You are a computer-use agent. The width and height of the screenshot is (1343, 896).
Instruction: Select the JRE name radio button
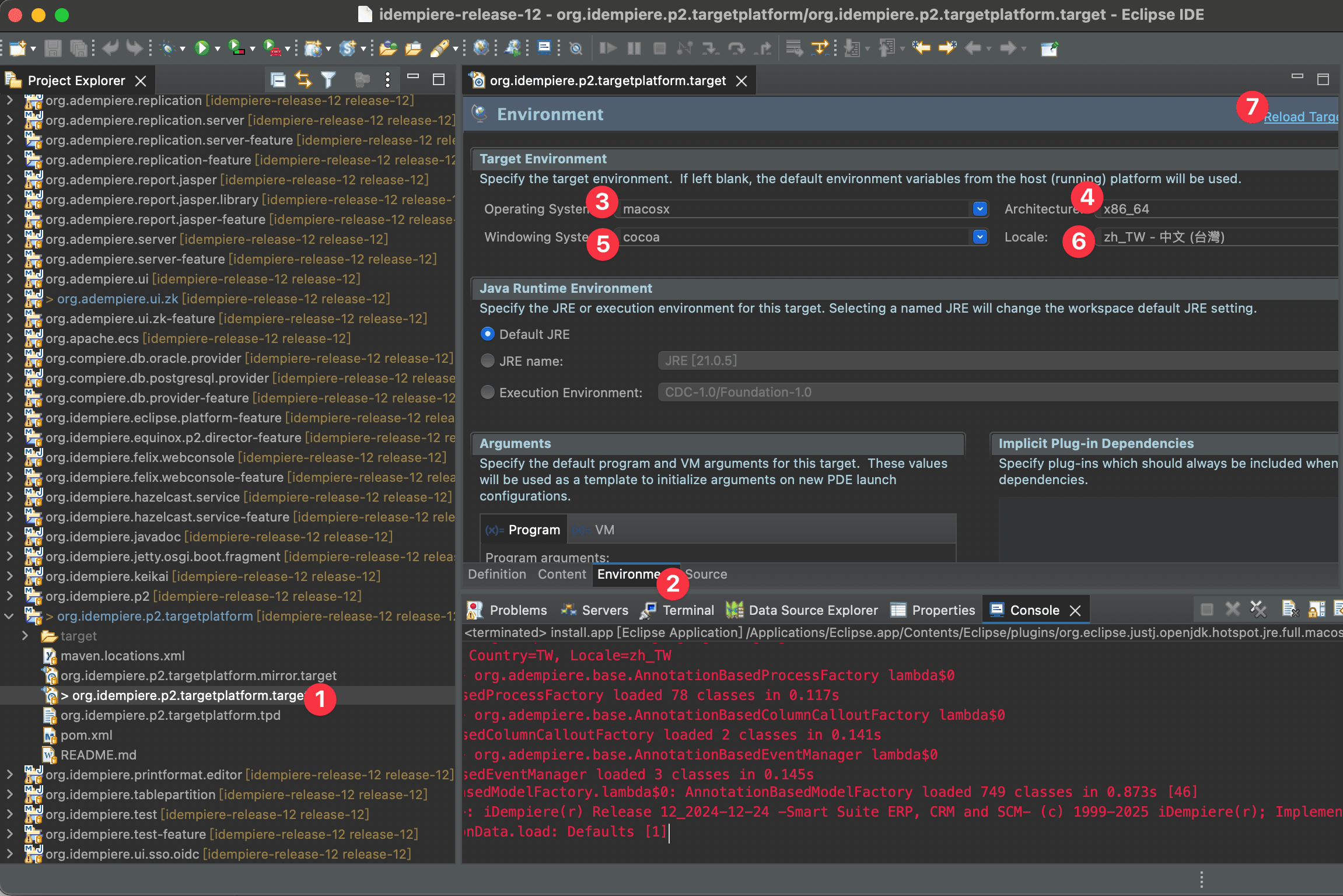487,360
